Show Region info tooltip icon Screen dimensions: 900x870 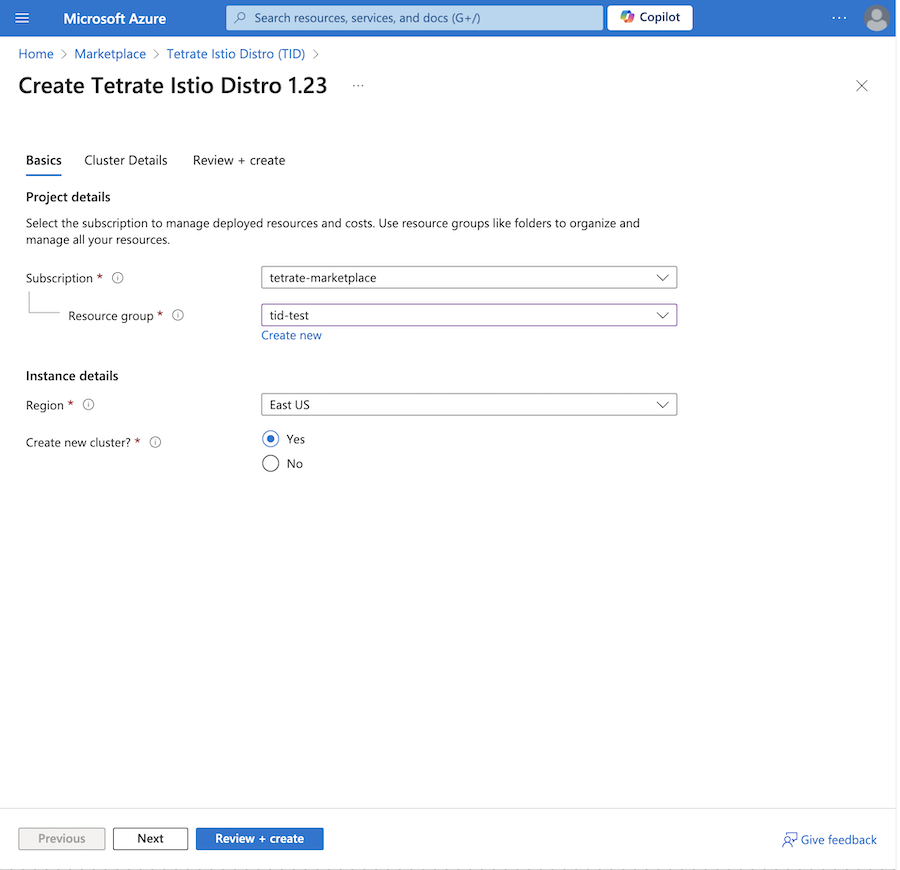[x=88, y=405]
